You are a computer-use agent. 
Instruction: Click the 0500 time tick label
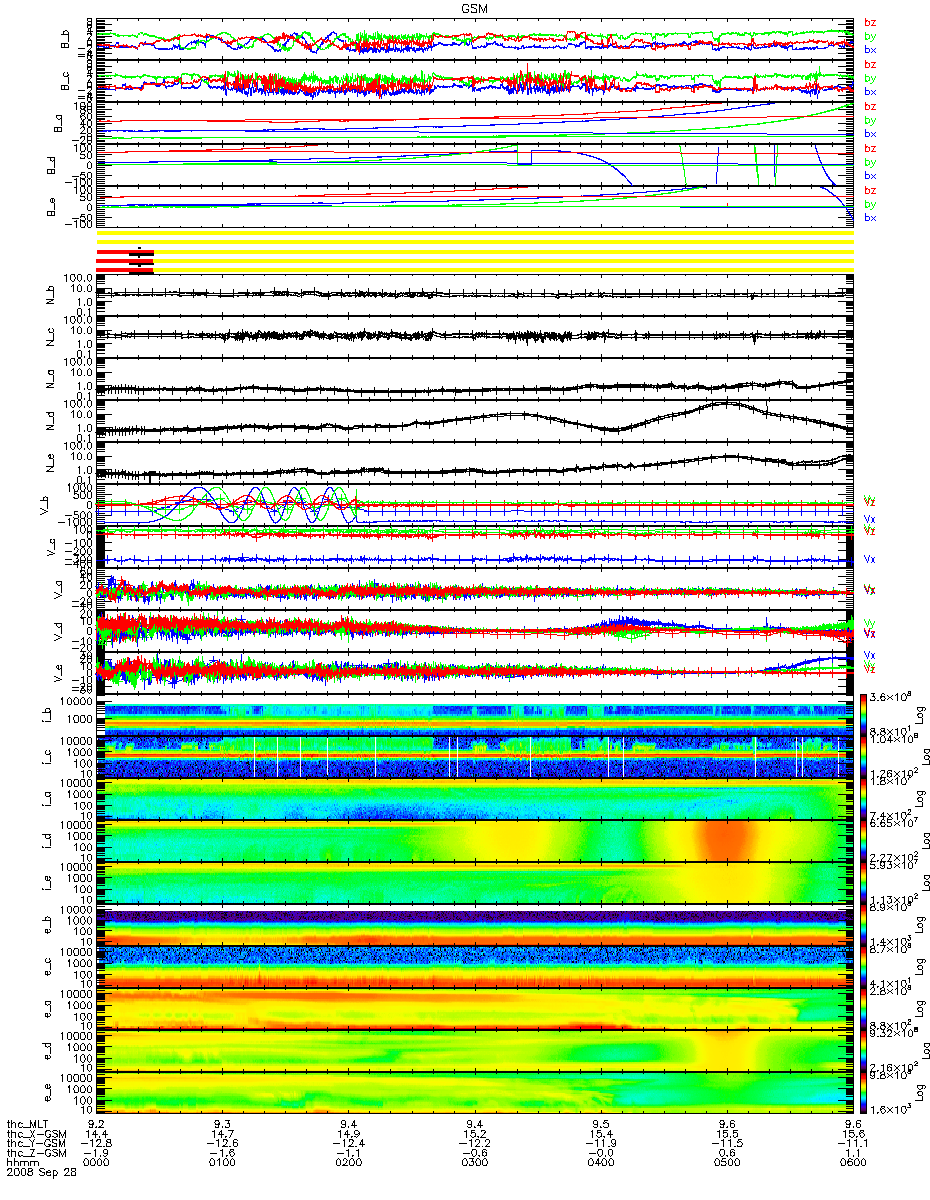click(x=727, y=1160)
